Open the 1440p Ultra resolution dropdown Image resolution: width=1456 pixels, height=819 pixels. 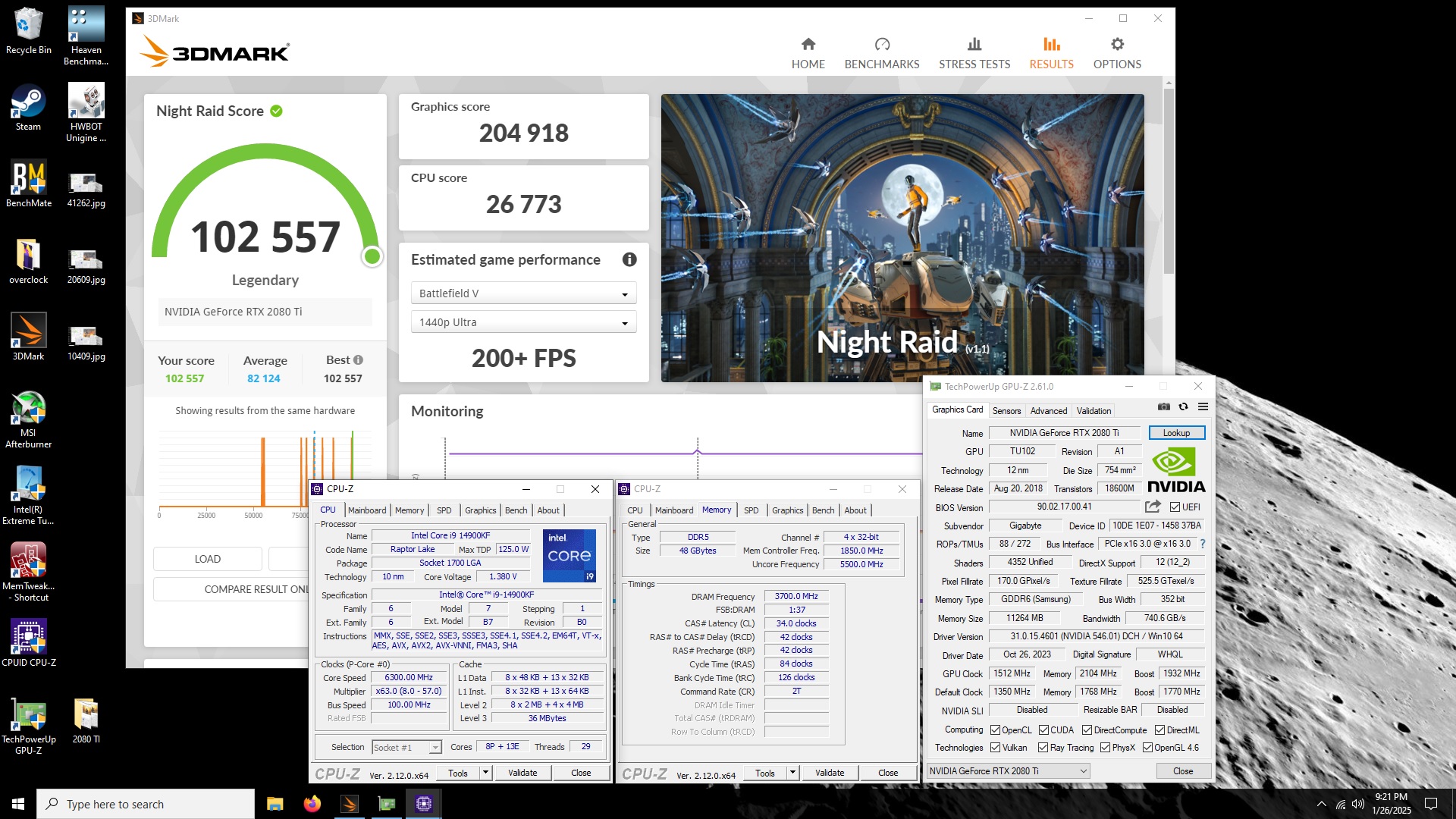pos(523,322)
